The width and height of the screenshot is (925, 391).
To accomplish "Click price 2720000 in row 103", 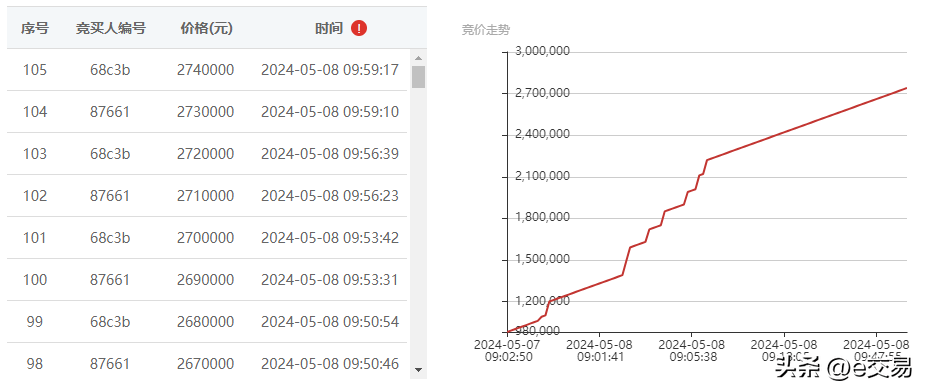I will coord(205,154).
